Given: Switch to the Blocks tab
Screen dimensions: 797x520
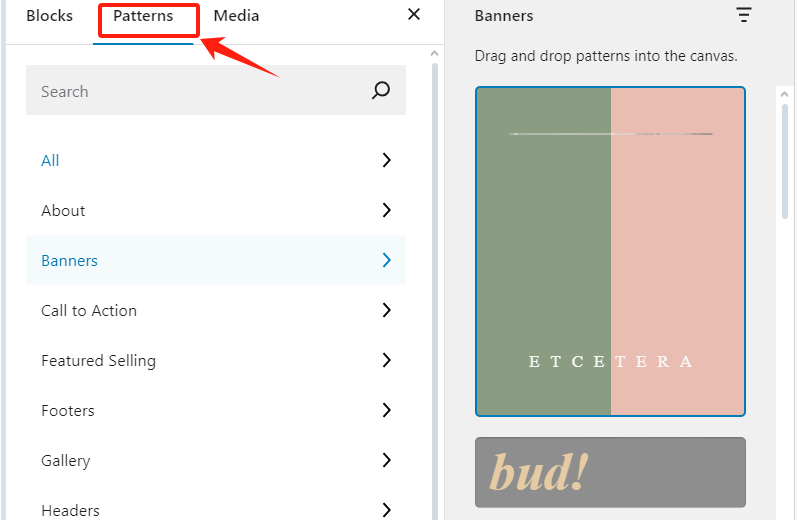Looking at the screenshot, I should [49, 16].
